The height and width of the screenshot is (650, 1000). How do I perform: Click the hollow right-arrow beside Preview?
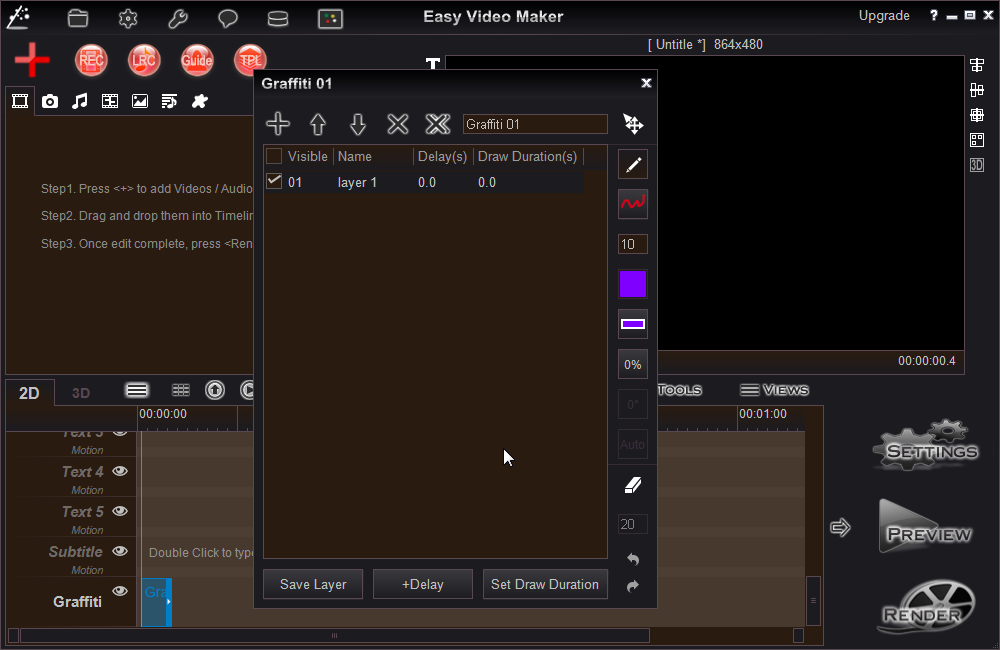(841, 528)
